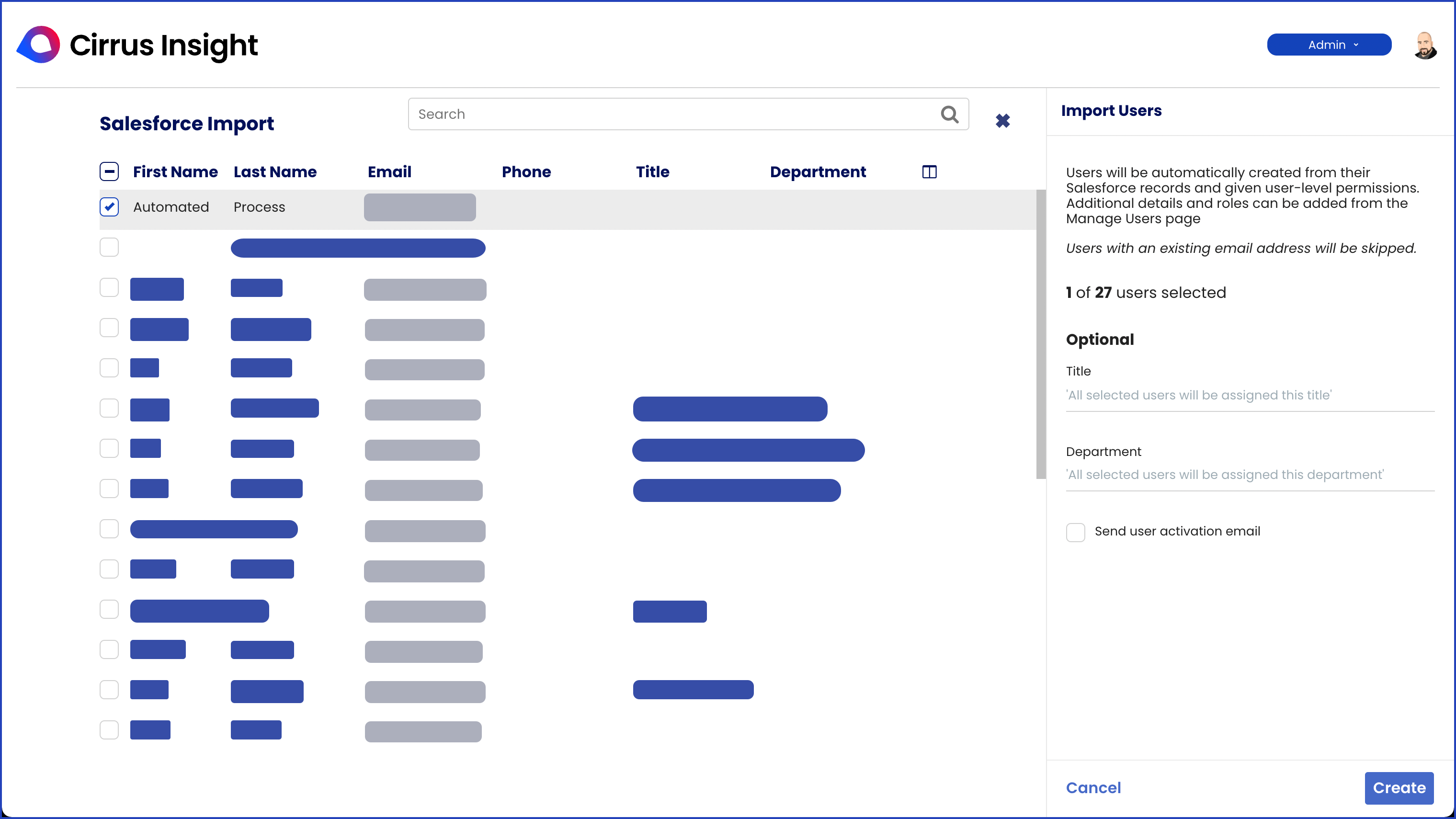This screenshot has height=819, width=1456.
Task: Click the magnifying glass search icon
Action: (950, 114)
